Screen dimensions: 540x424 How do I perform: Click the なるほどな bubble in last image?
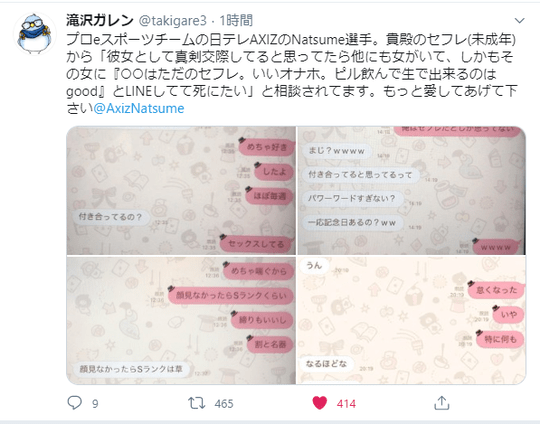tap(326, 364)
